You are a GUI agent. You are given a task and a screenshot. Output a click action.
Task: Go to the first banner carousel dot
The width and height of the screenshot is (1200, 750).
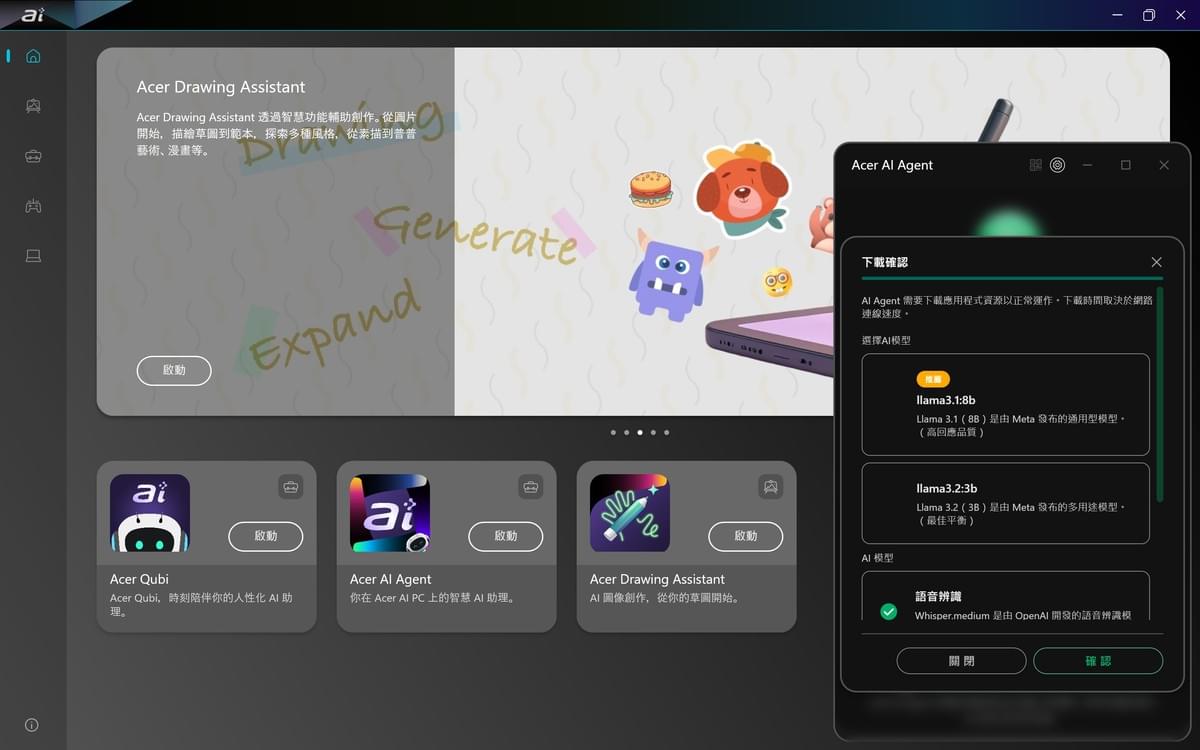613,433
